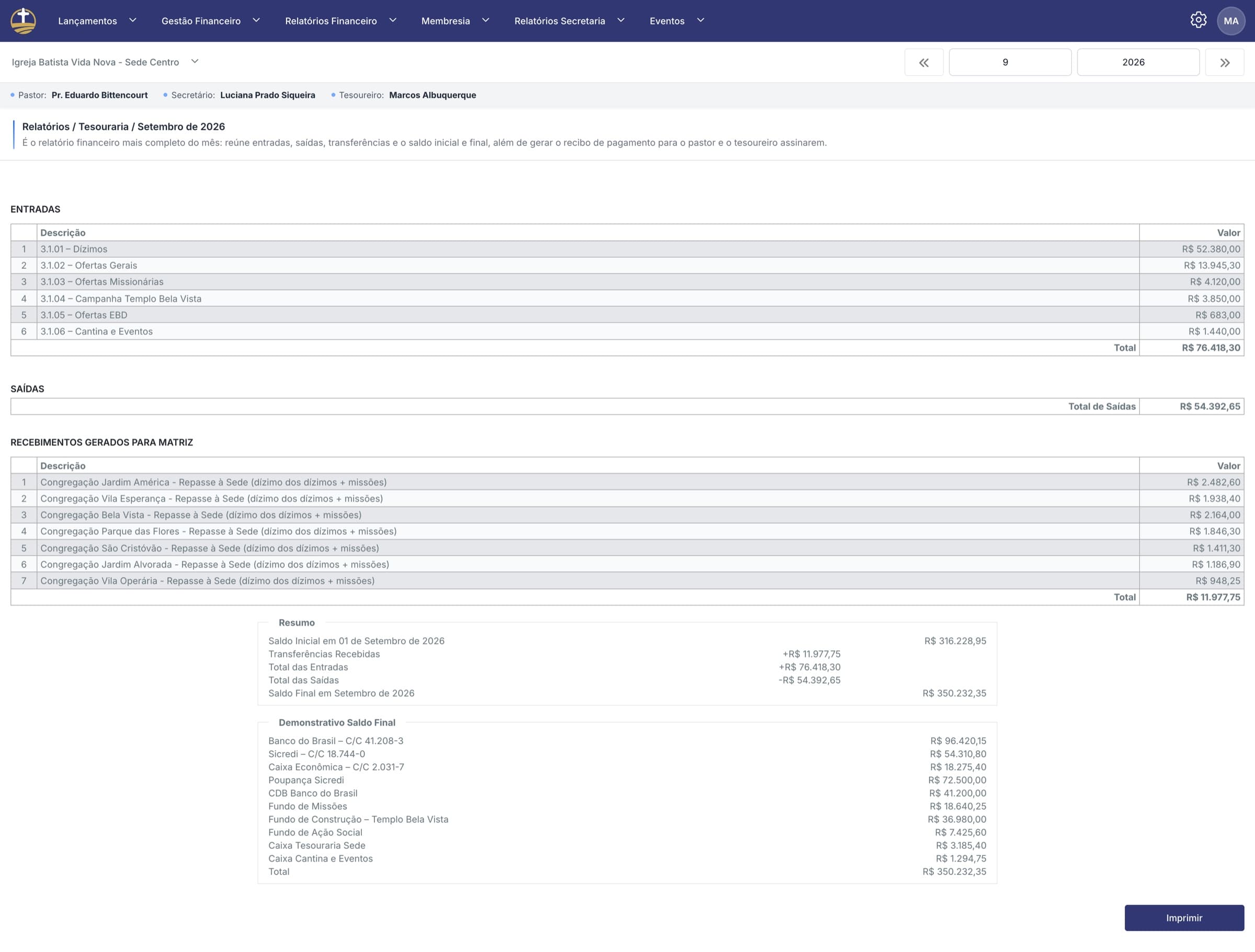Expand the Eventos chevron
Viewport: 1255px width, 952px height.
pos(701,20)
